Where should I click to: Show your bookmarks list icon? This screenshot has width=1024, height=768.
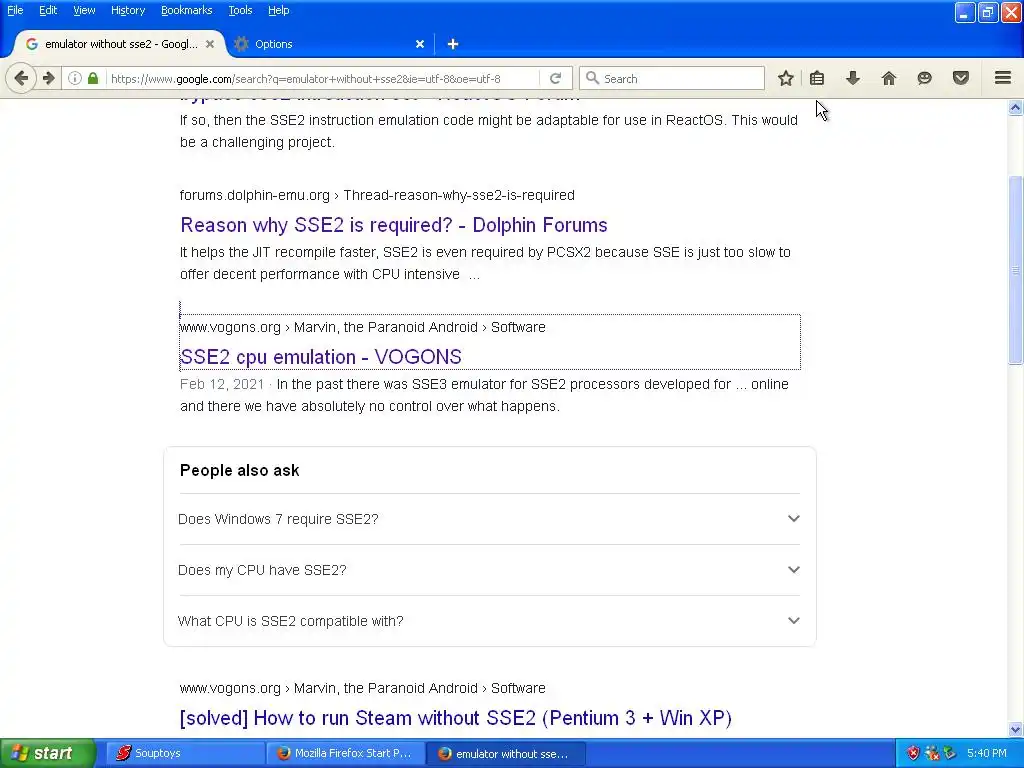817,78
